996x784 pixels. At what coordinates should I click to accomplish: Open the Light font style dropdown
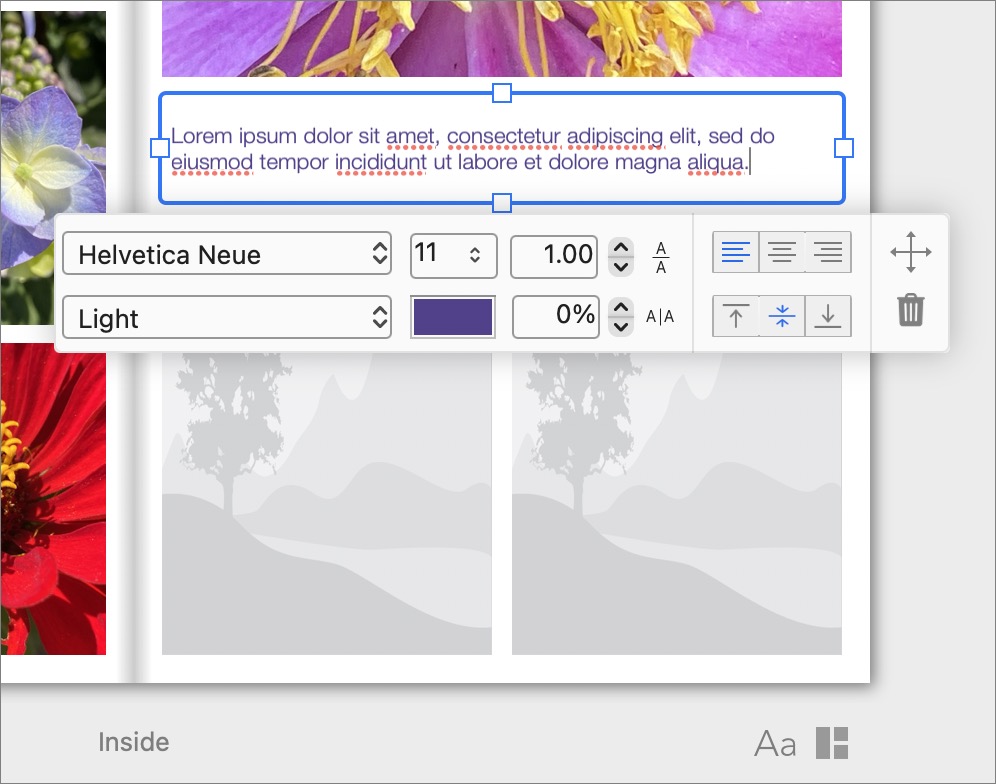click(x=227, y=319)
